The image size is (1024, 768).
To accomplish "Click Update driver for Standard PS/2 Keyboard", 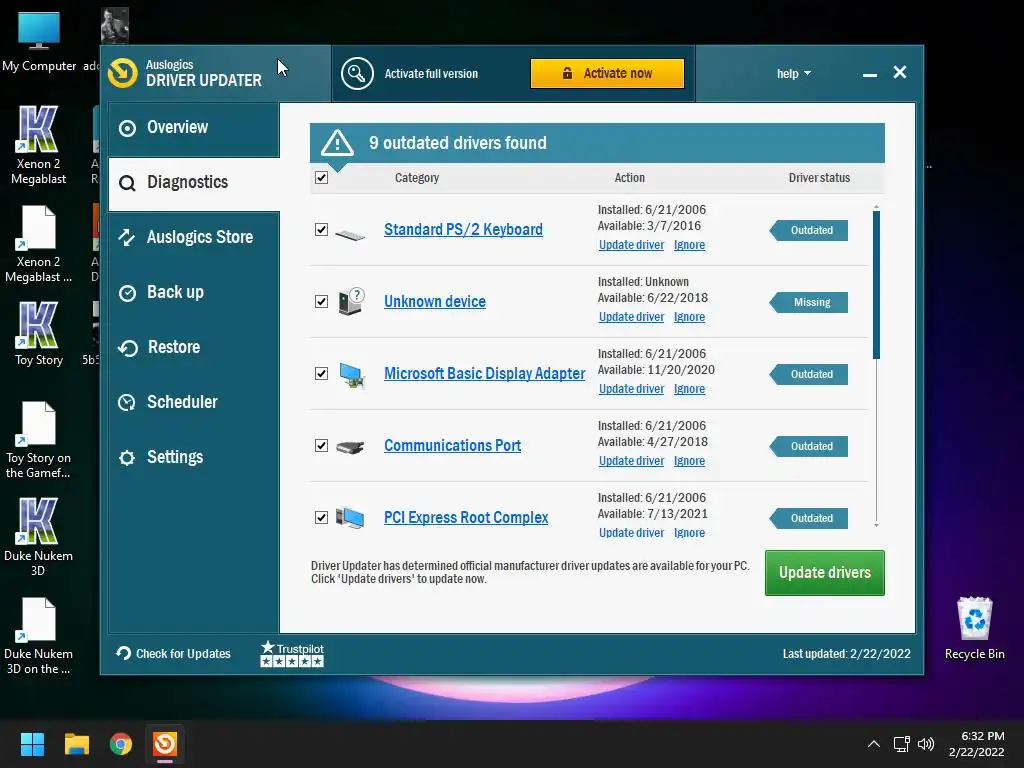I will click(631, 245).
